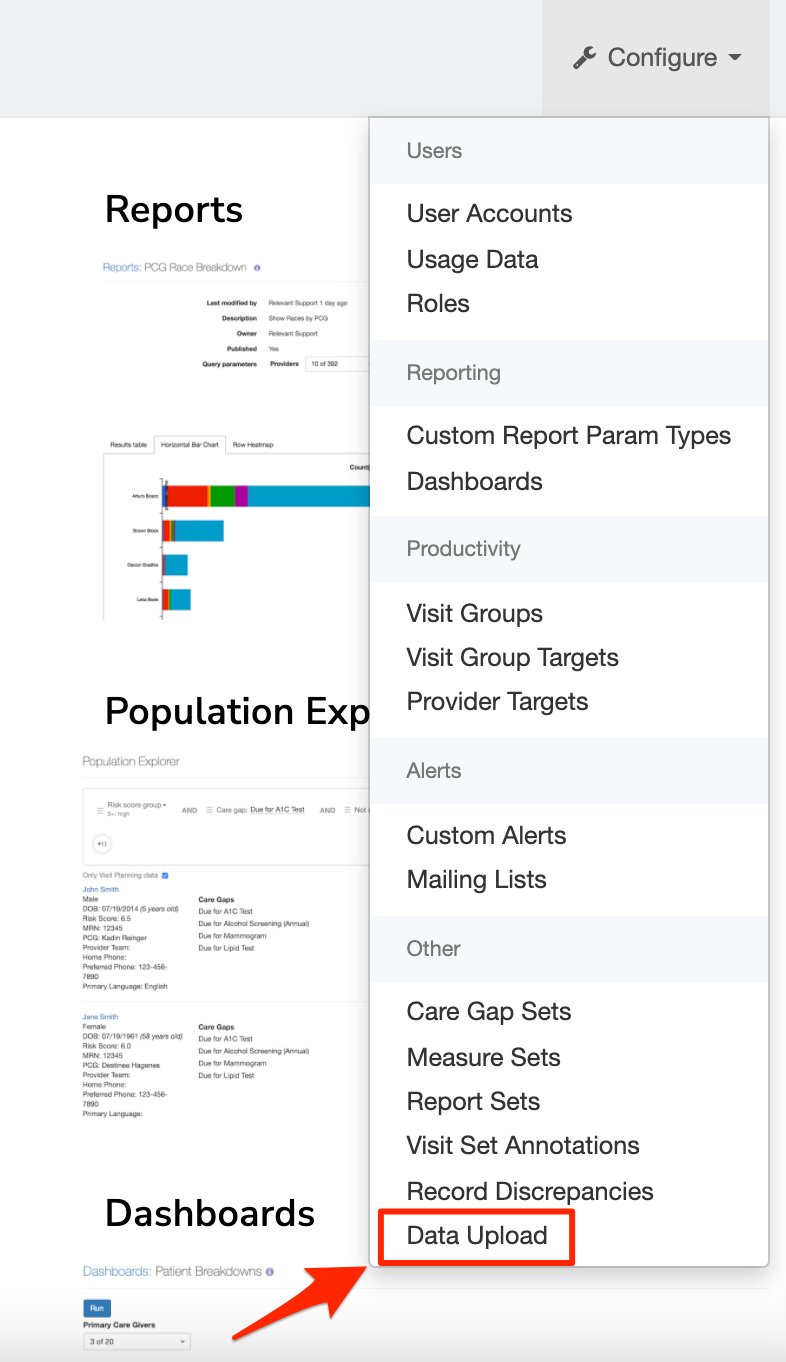The width and height of the screenshot is (786, 1362).
Task: Click the wrench icon beside Configure
Action: click(584, 58)
